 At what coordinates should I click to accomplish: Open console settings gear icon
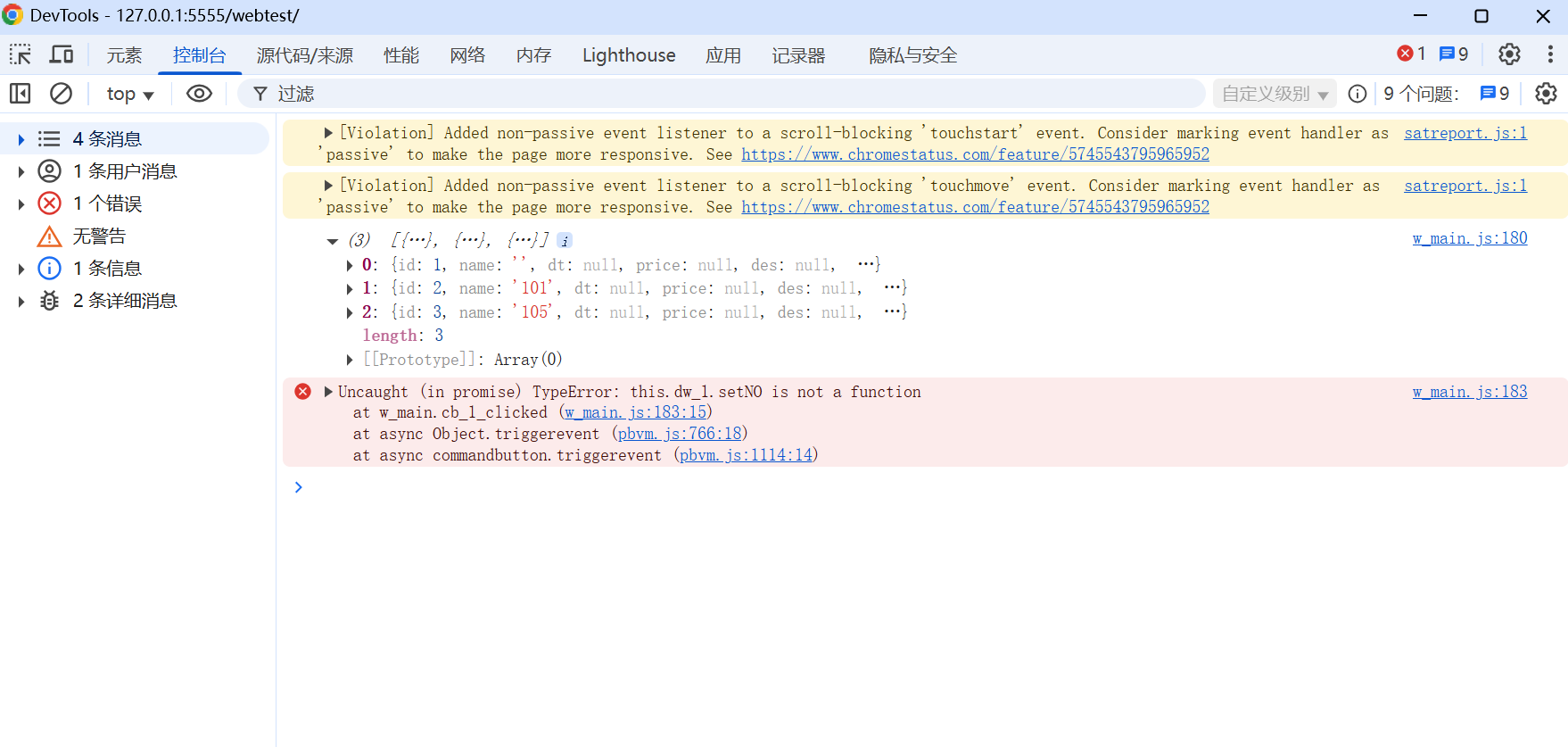[x=1546, y=94]
